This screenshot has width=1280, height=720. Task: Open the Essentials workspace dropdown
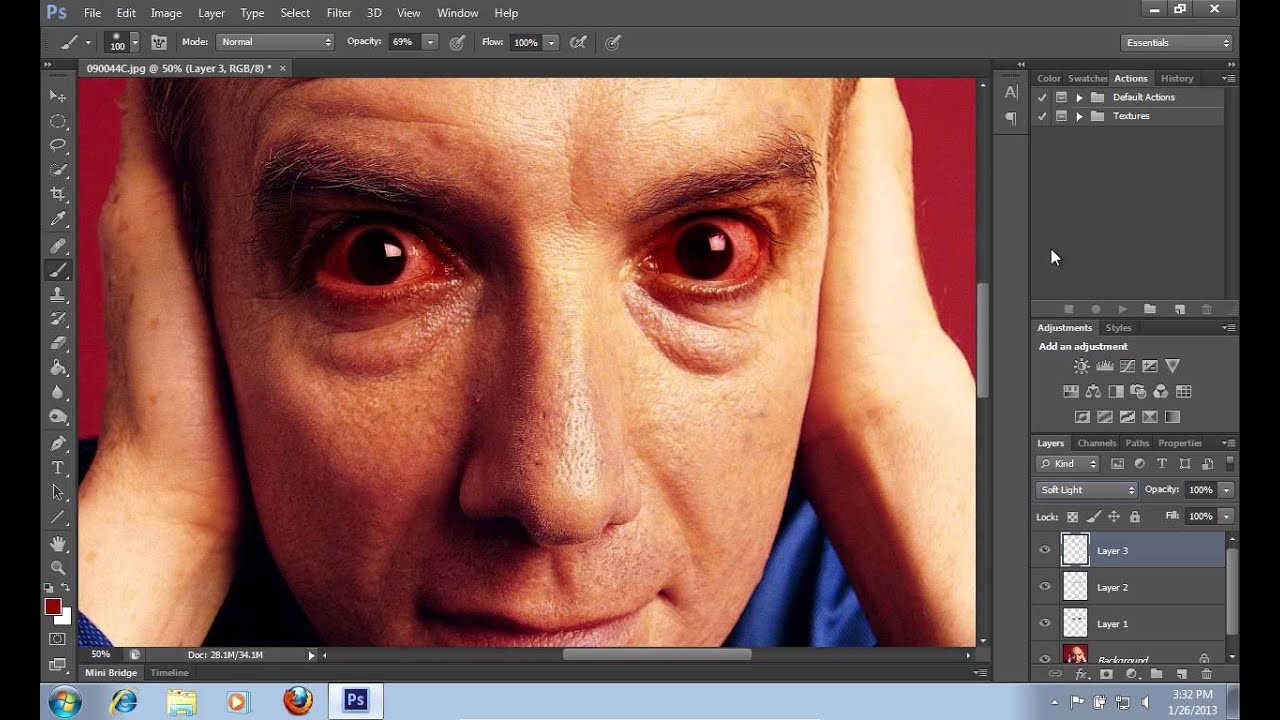point(1177,42)
